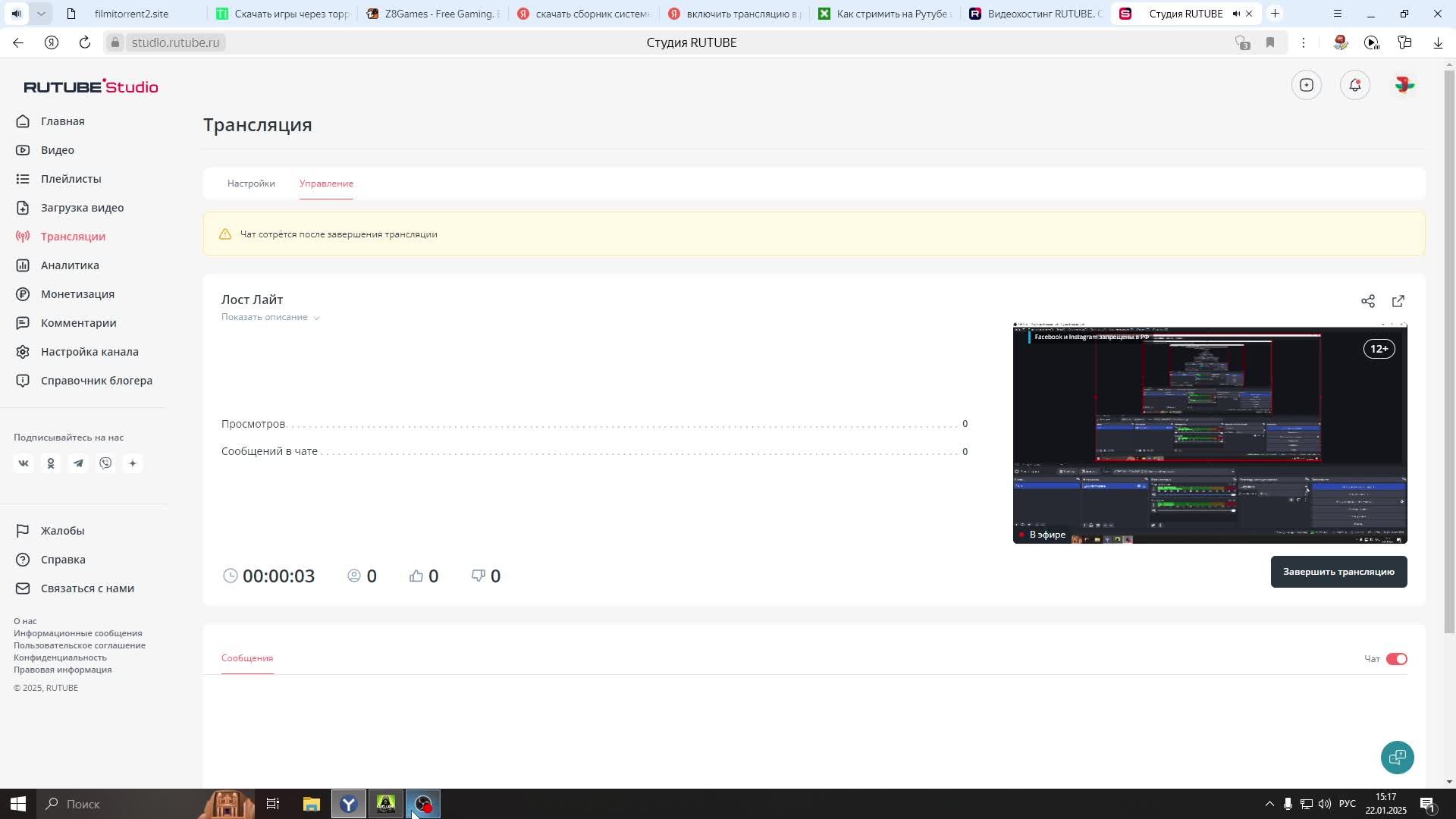Open stream in new window icon
This screenshot has height=819, width=1456.
pyautogui.click(x=1398, y=301)
